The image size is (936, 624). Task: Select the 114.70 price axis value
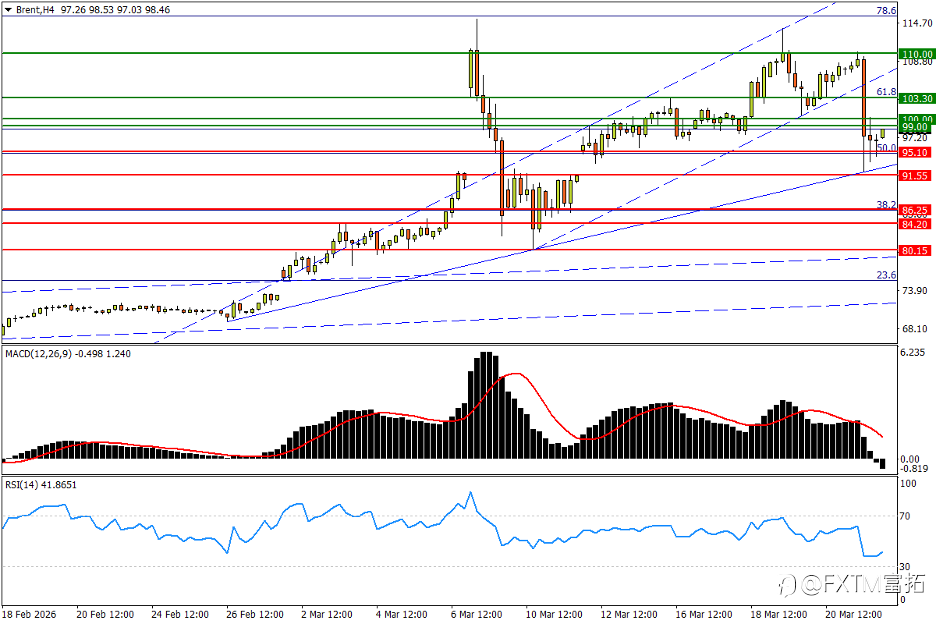pos(917,23)
